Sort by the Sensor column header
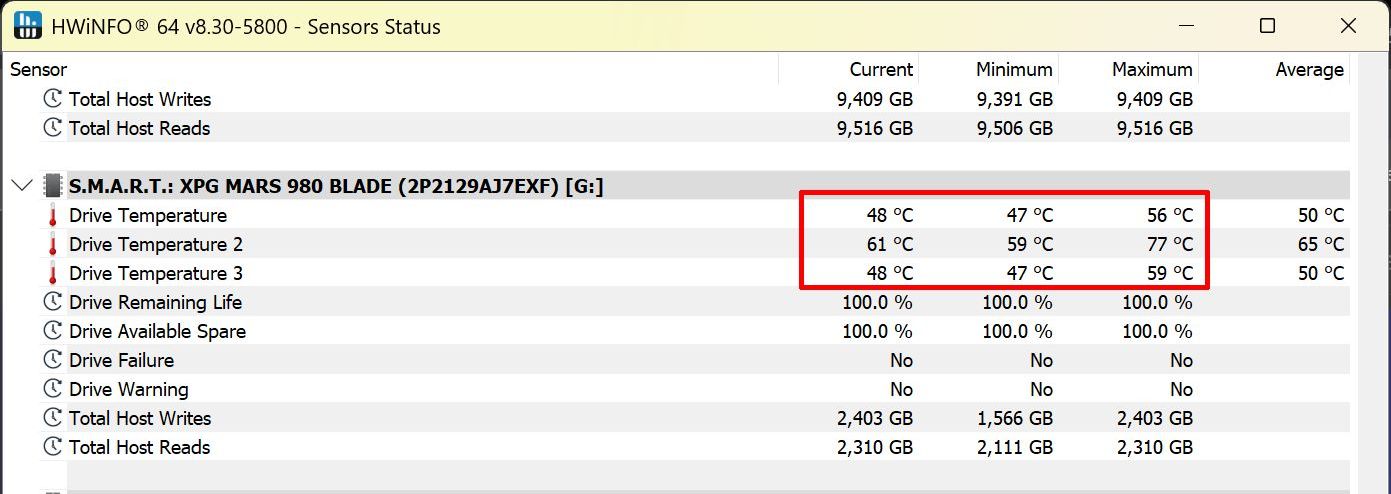This screenshot has height=494, width=1391. coord(39,69)
